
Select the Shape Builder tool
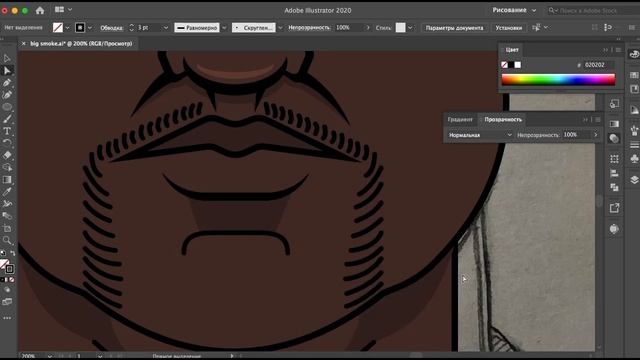click(7, 167)
